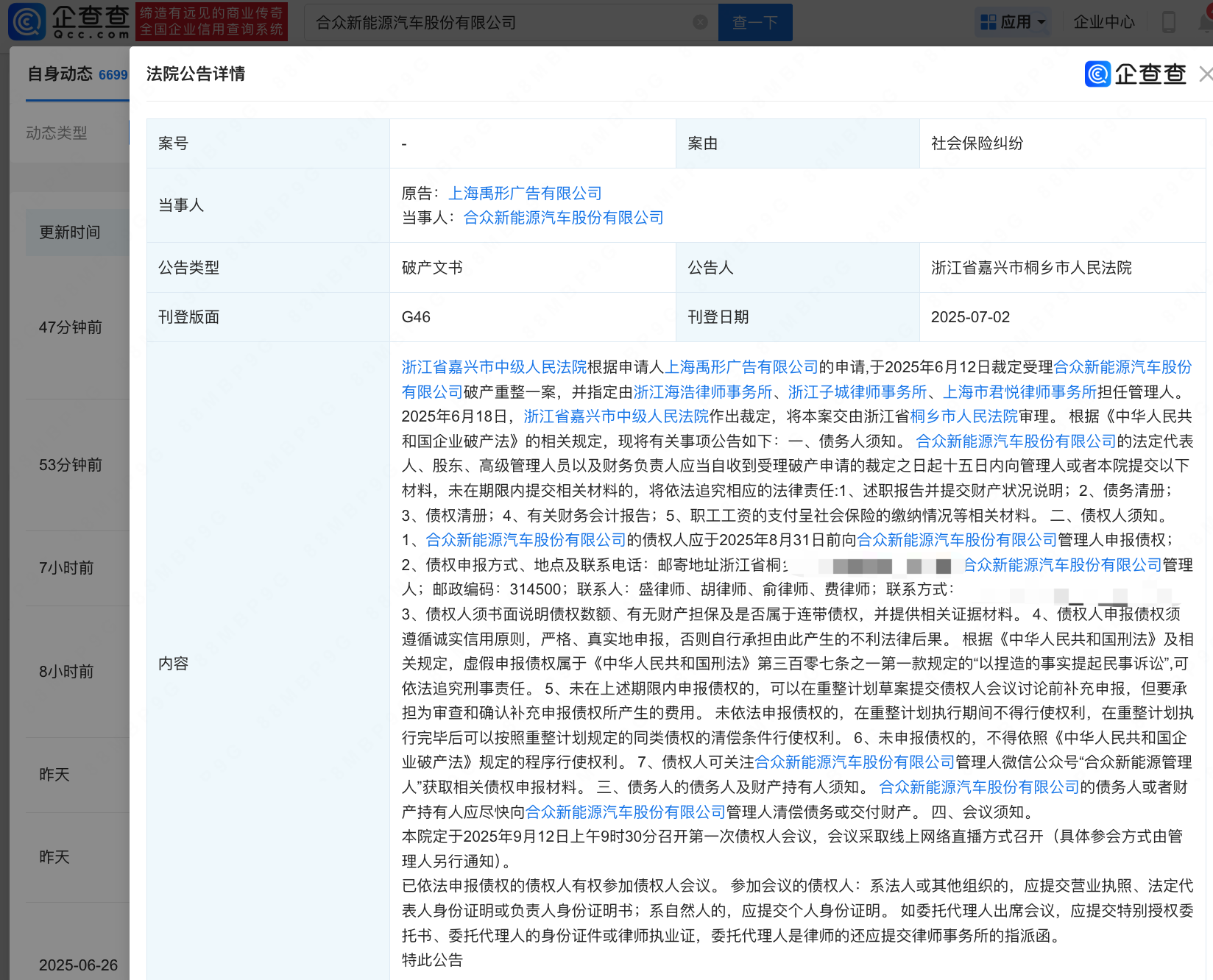Click the 法院公告详情 panel title
1213x980 pixels.
196,74
